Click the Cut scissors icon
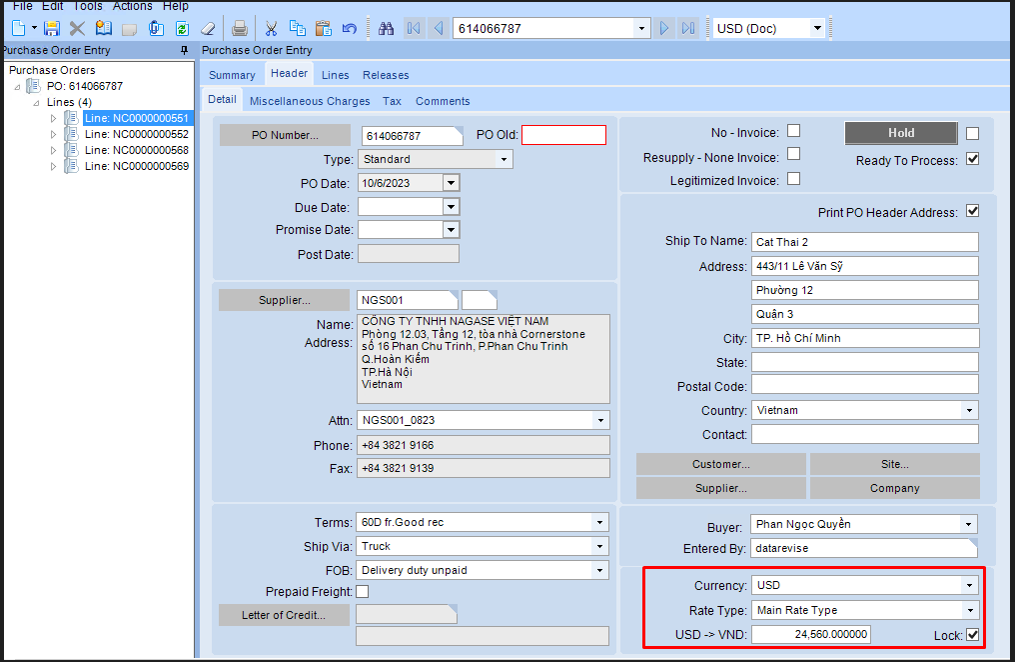The image size is (1015, 662). (x=271, y=28)
